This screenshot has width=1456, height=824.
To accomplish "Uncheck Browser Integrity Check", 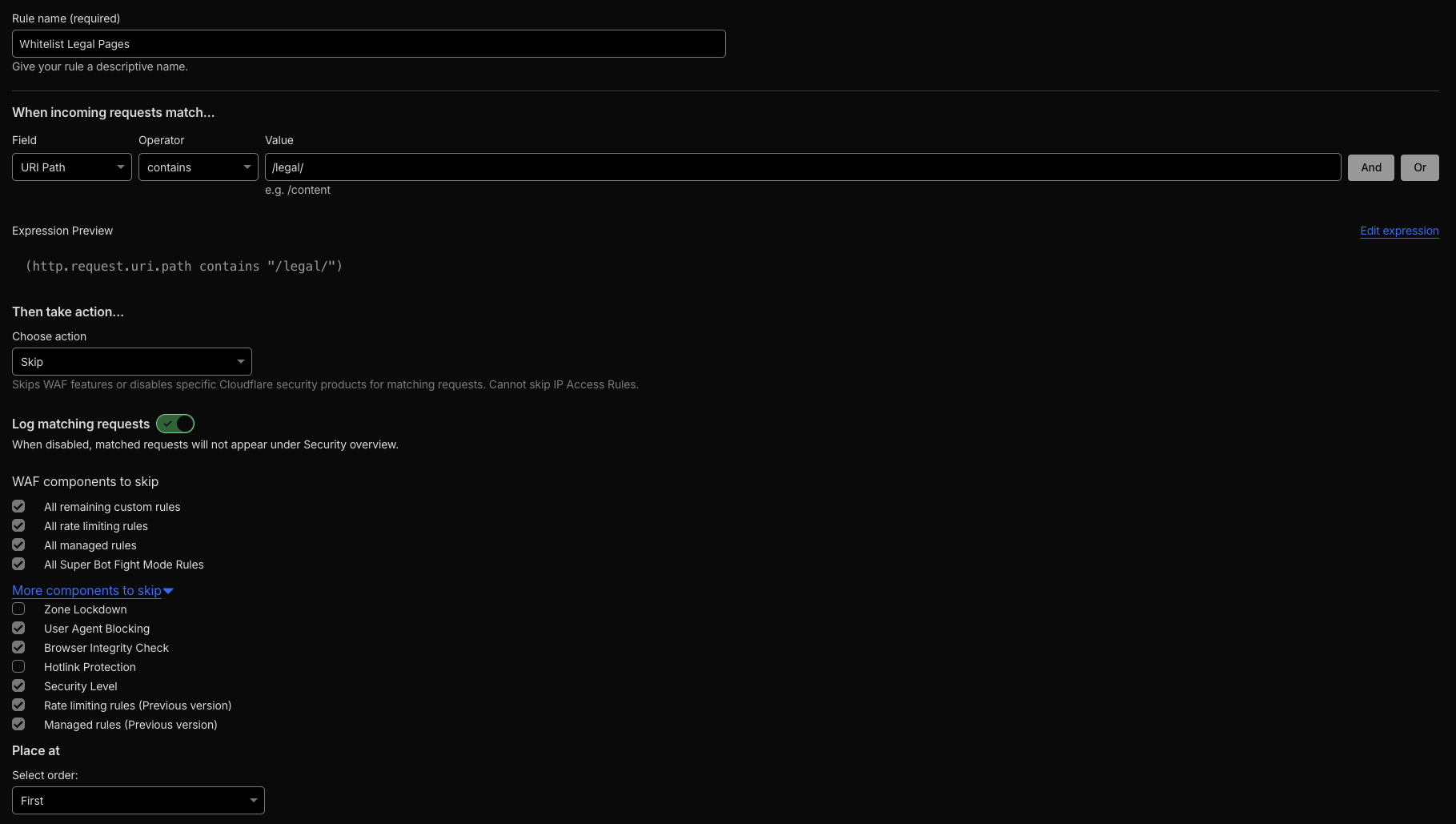I will tap(18, 647).
